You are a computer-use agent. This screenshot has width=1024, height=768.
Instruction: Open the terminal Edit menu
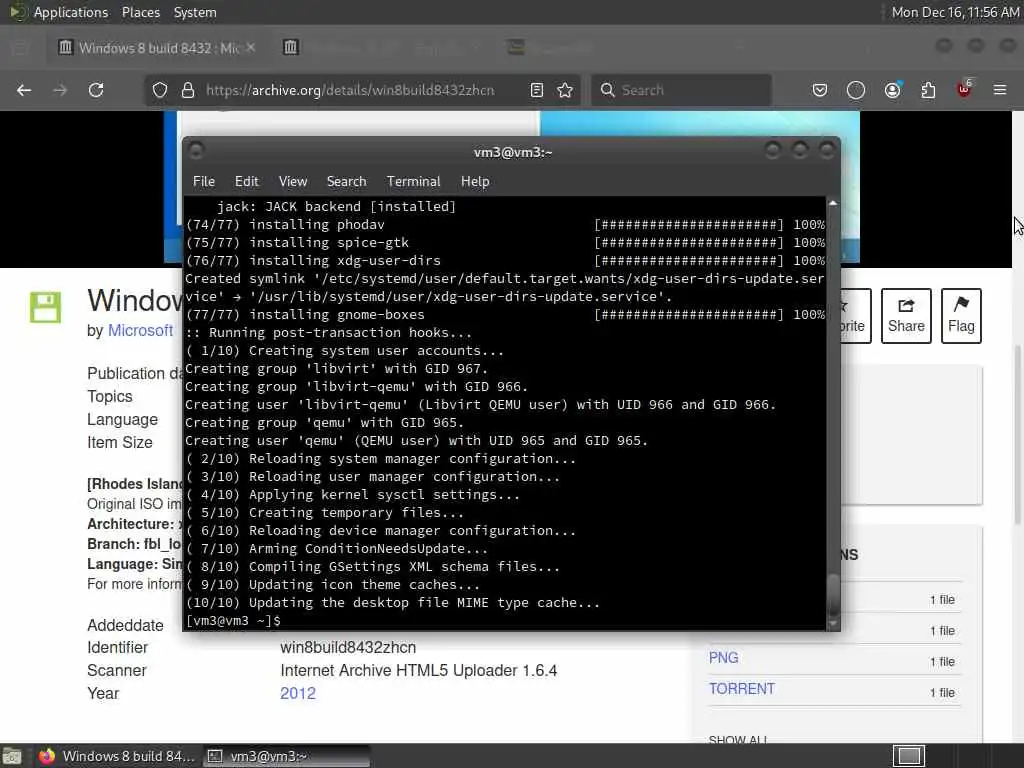tap(247, 182)
